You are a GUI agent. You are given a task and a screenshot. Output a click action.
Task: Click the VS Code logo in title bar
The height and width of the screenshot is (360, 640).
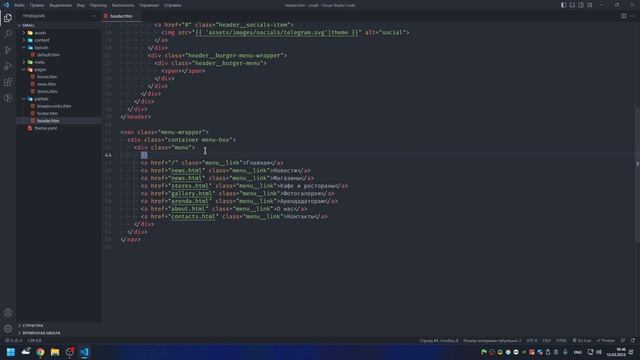pos(6,5)
